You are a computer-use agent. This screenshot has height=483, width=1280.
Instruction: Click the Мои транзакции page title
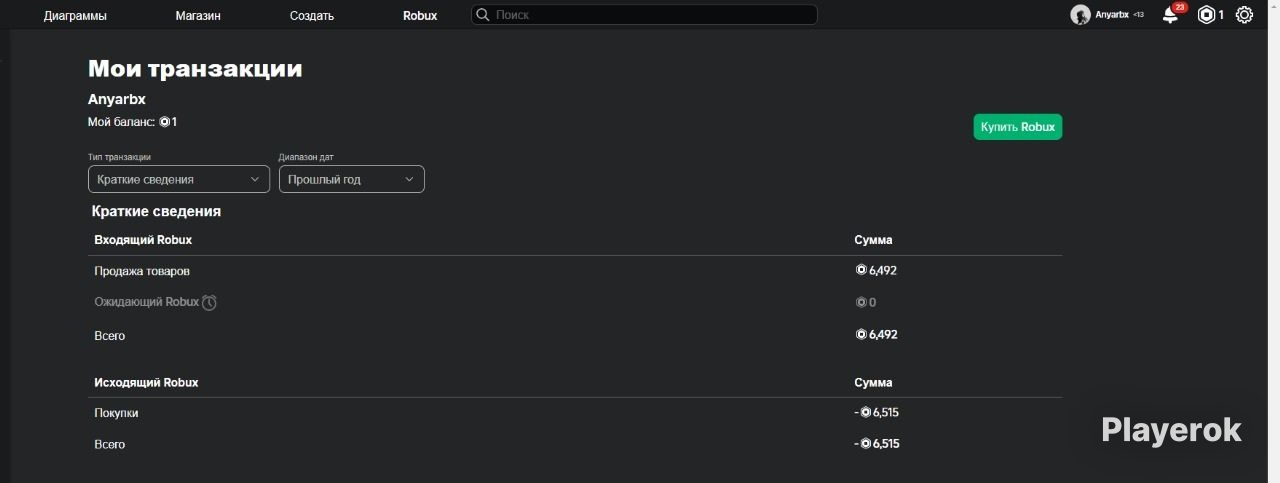click(195, 69)
